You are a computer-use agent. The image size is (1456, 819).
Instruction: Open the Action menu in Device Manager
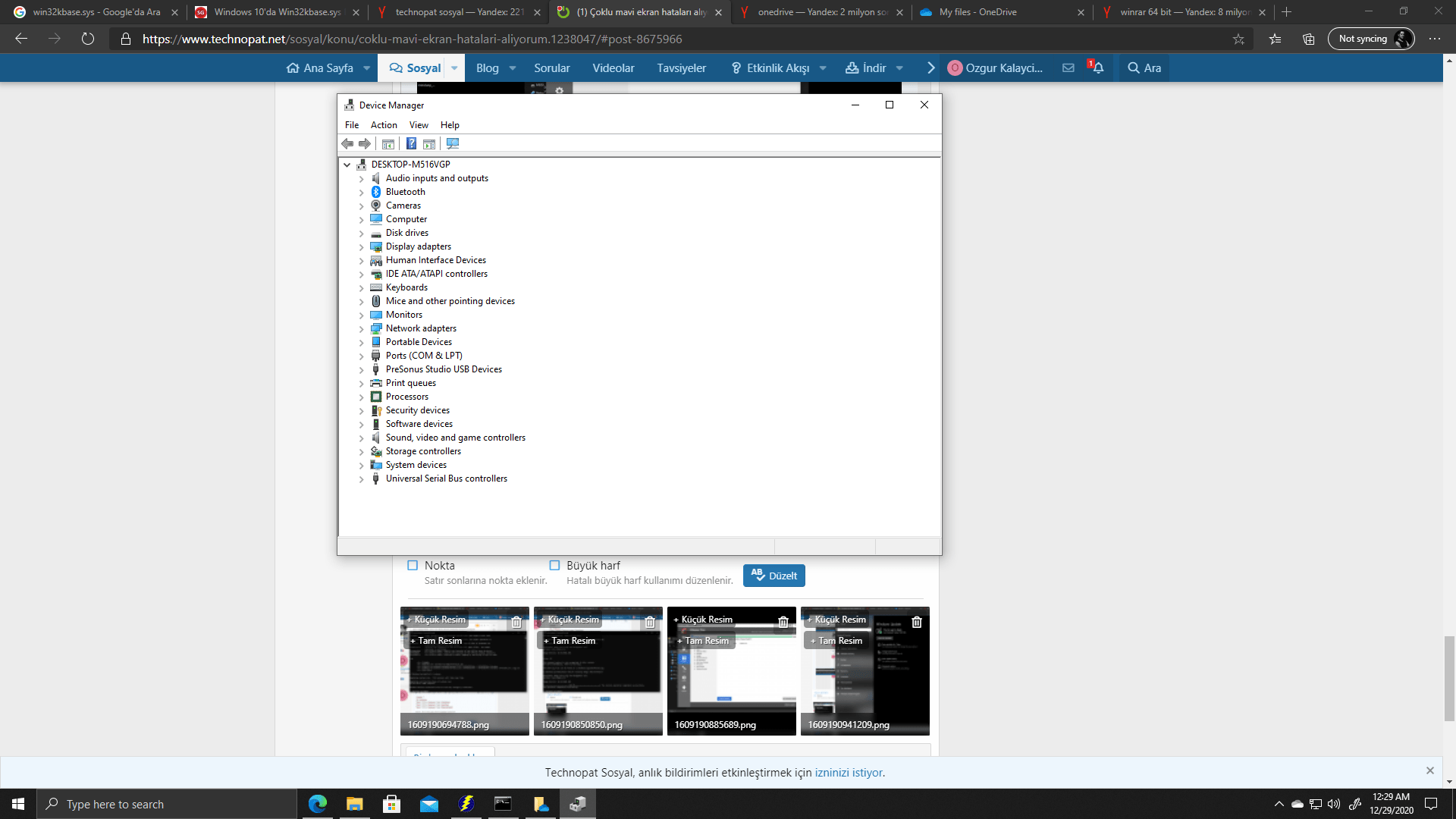point(384,125)
